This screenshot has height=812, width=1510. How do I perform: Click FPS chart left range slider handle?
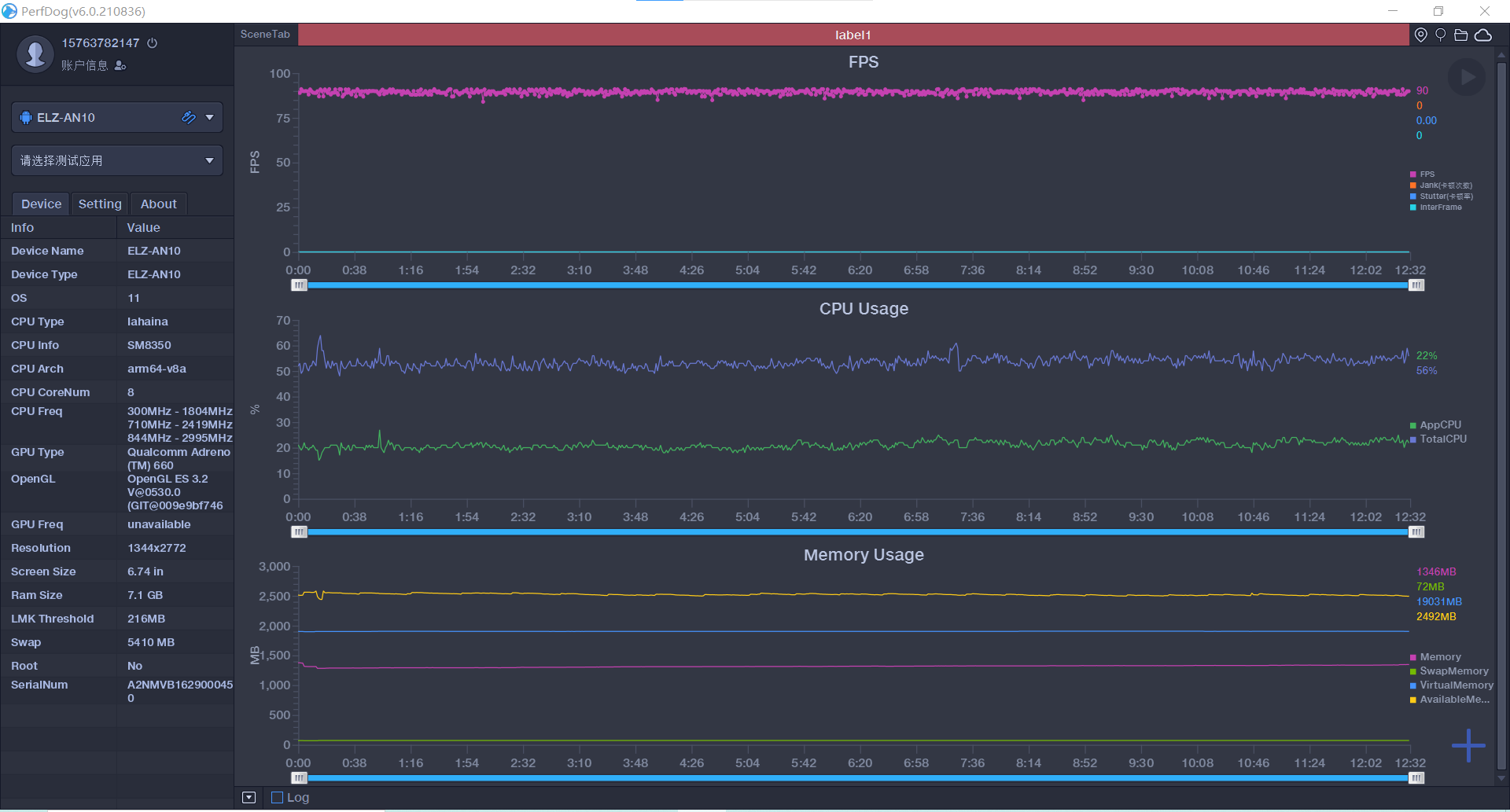point(299,285)
